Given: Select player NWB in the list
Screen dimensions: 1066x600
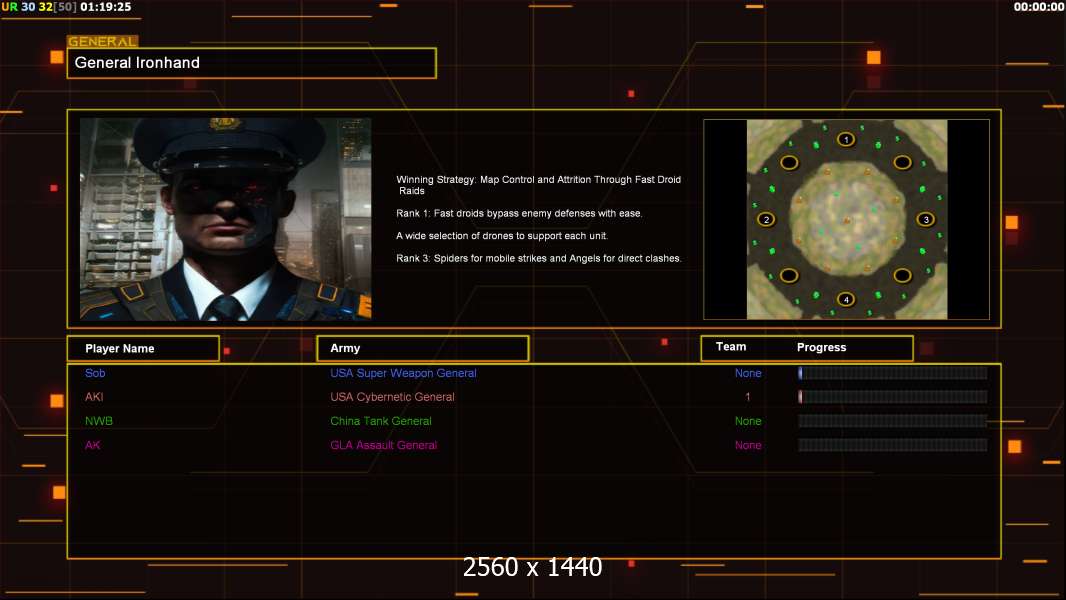Looking at the screenshot, I should [99, 421].
